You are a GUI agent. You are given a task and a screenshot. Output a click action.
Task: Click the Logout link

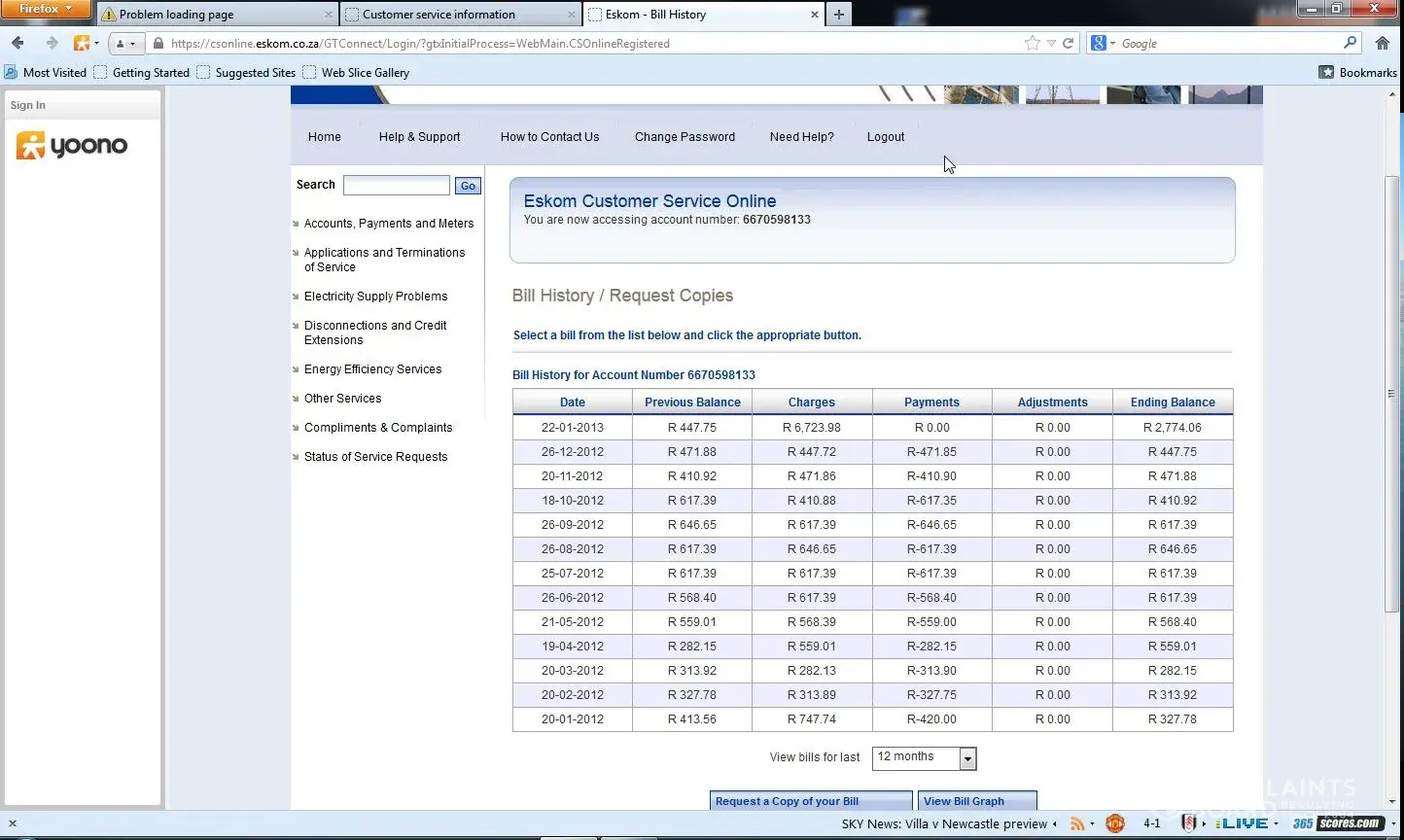pyautogui.click(x=885, y=137)
